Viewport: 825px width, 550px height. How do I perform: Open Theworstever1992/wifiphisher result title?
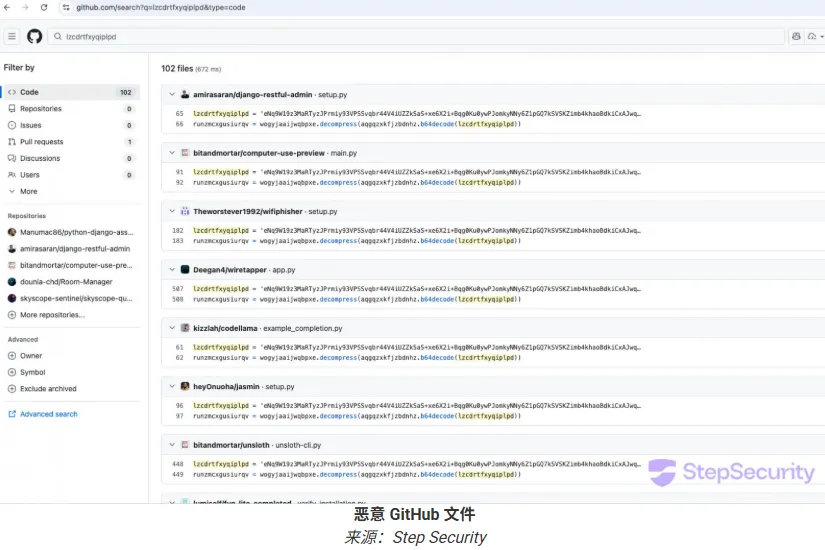248,212
